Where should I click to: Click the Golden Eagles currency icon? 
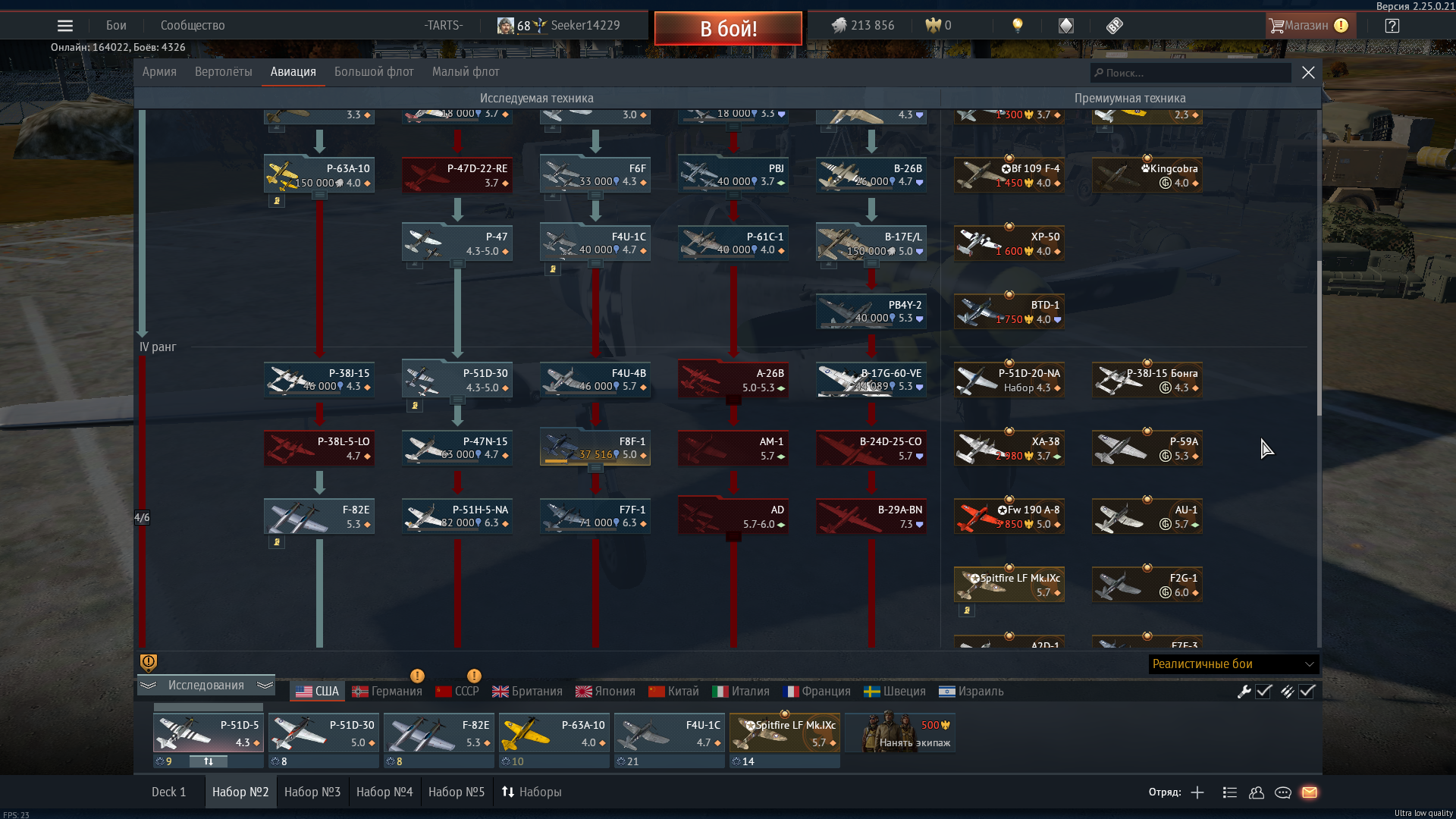coord(933,26)
